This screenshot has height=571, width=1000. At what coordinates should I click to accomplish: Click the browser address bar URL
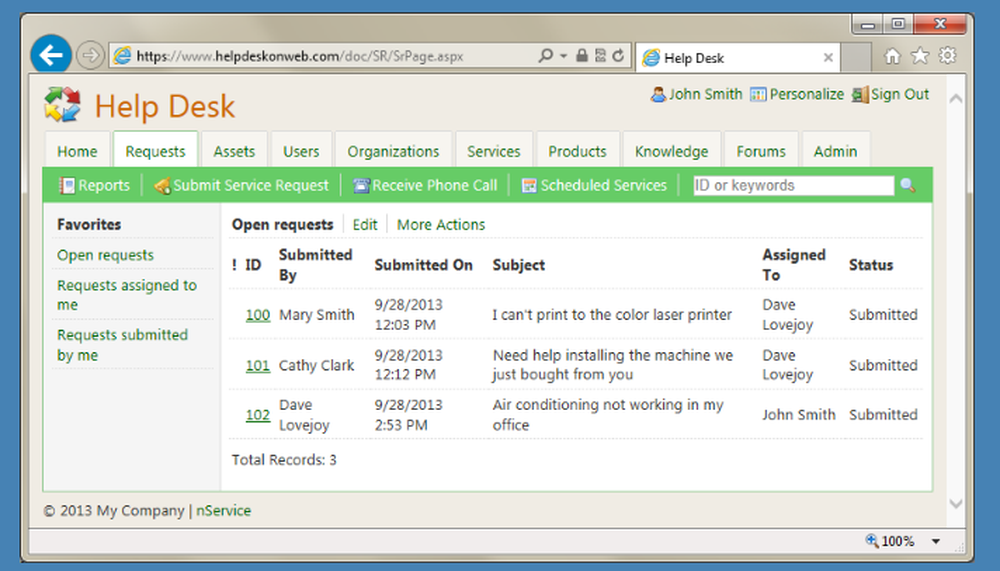300,56
